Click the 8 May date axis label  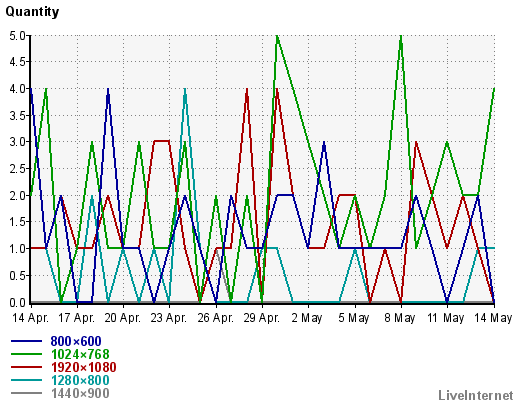pos(400,318)
